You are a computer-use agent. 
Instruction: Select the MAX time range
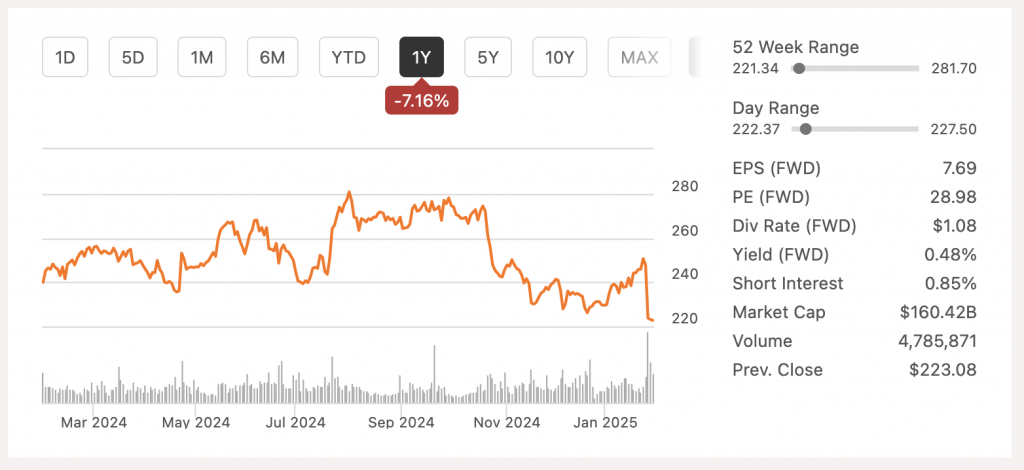tap(639, 57)
